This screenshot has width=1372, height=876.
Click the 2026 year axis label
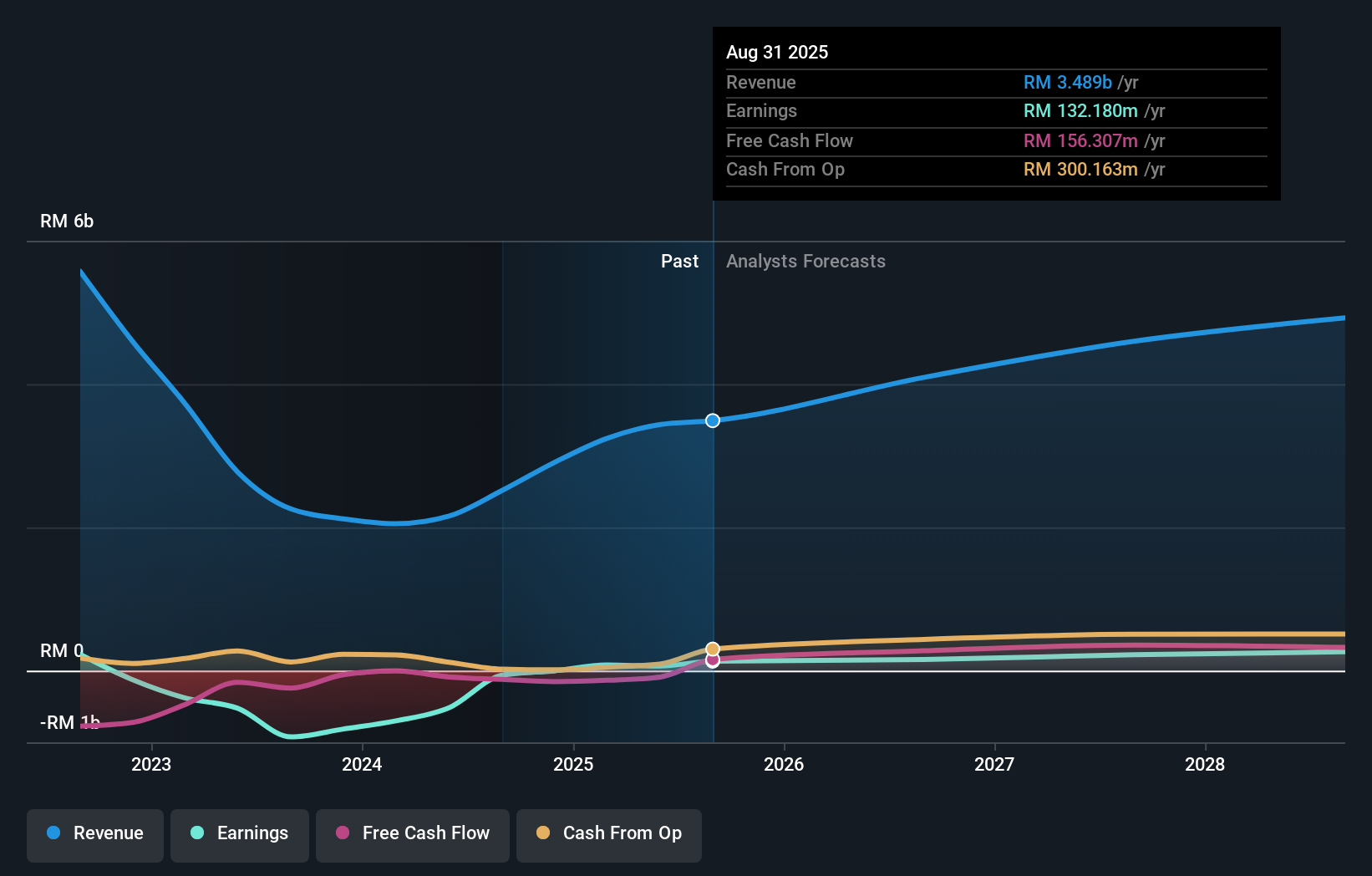point(784,764)
